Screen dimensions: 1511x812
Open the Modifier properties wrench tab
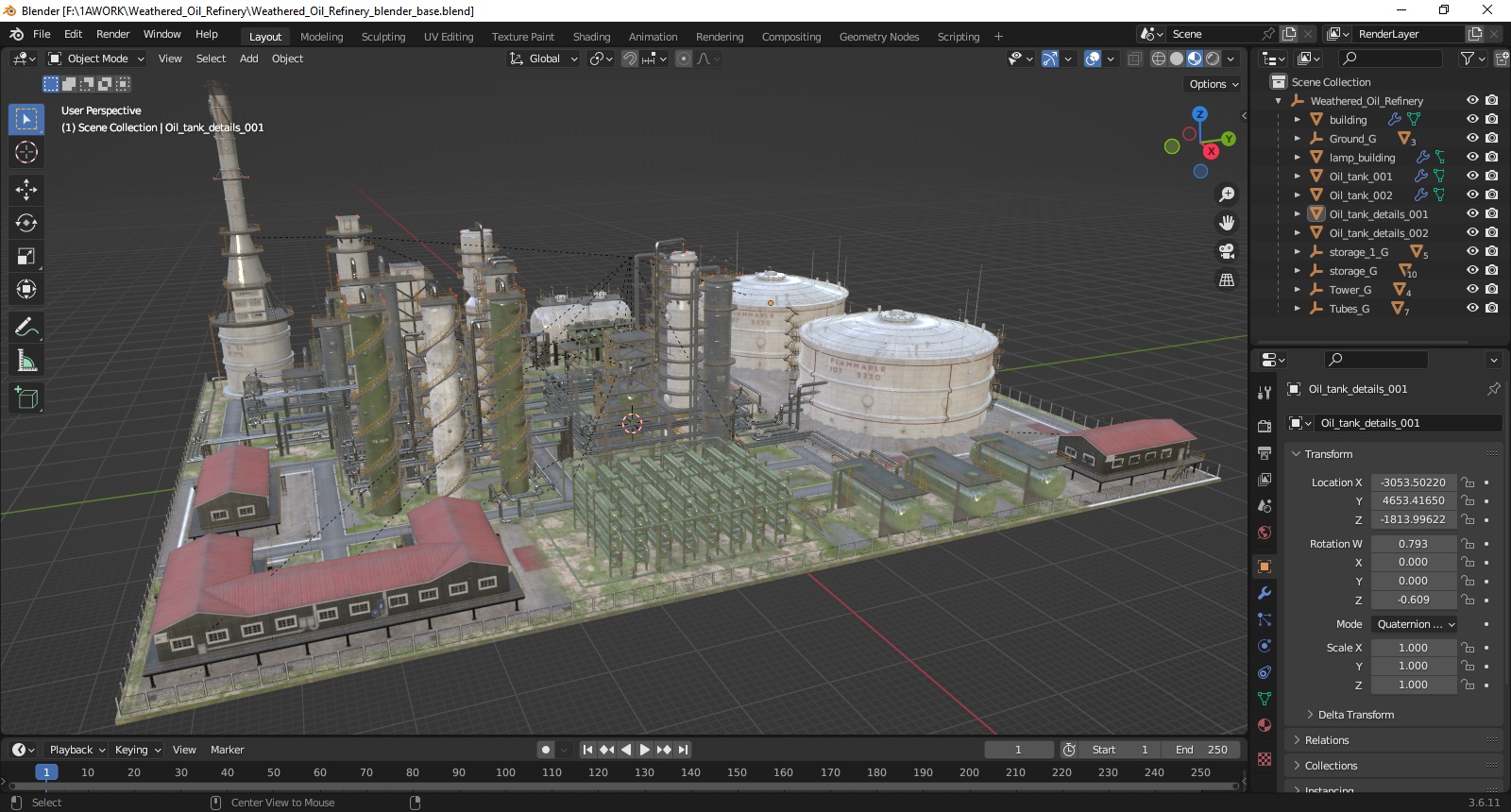[x=1265, y=593]
